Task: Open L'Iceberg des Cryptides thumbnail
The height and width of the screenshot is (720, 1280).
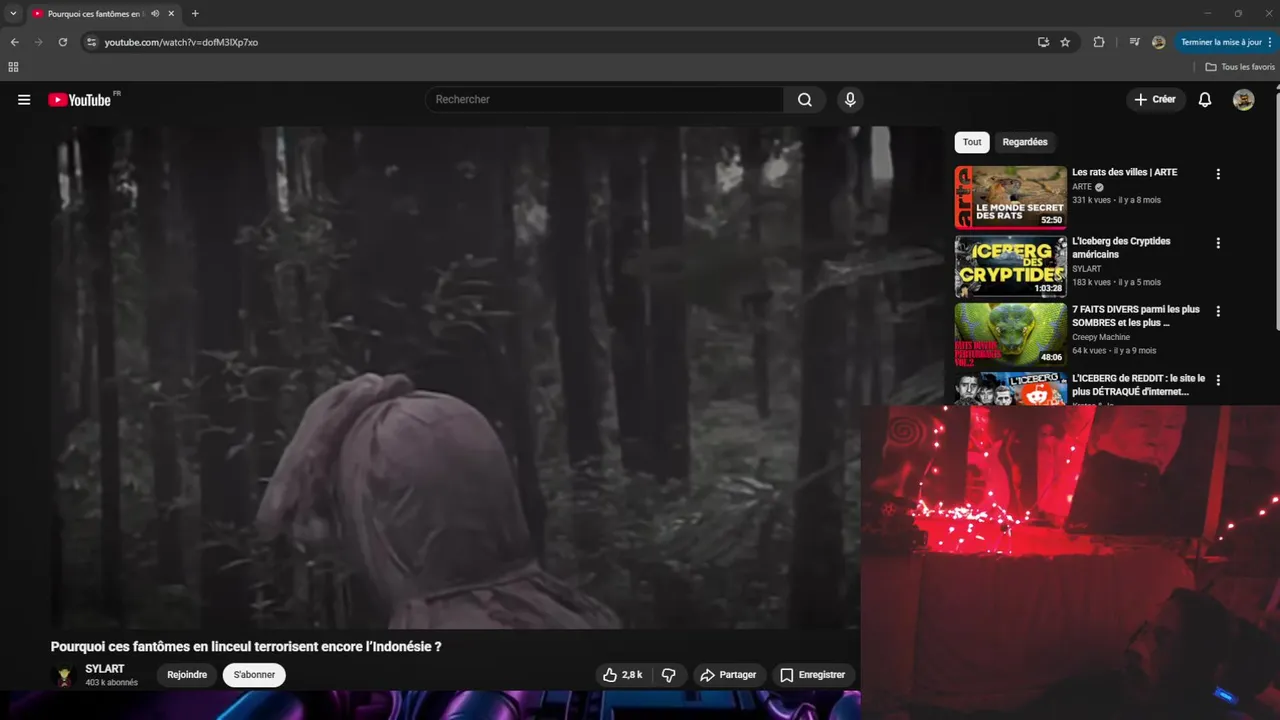Action: [x=1010, y=266]
